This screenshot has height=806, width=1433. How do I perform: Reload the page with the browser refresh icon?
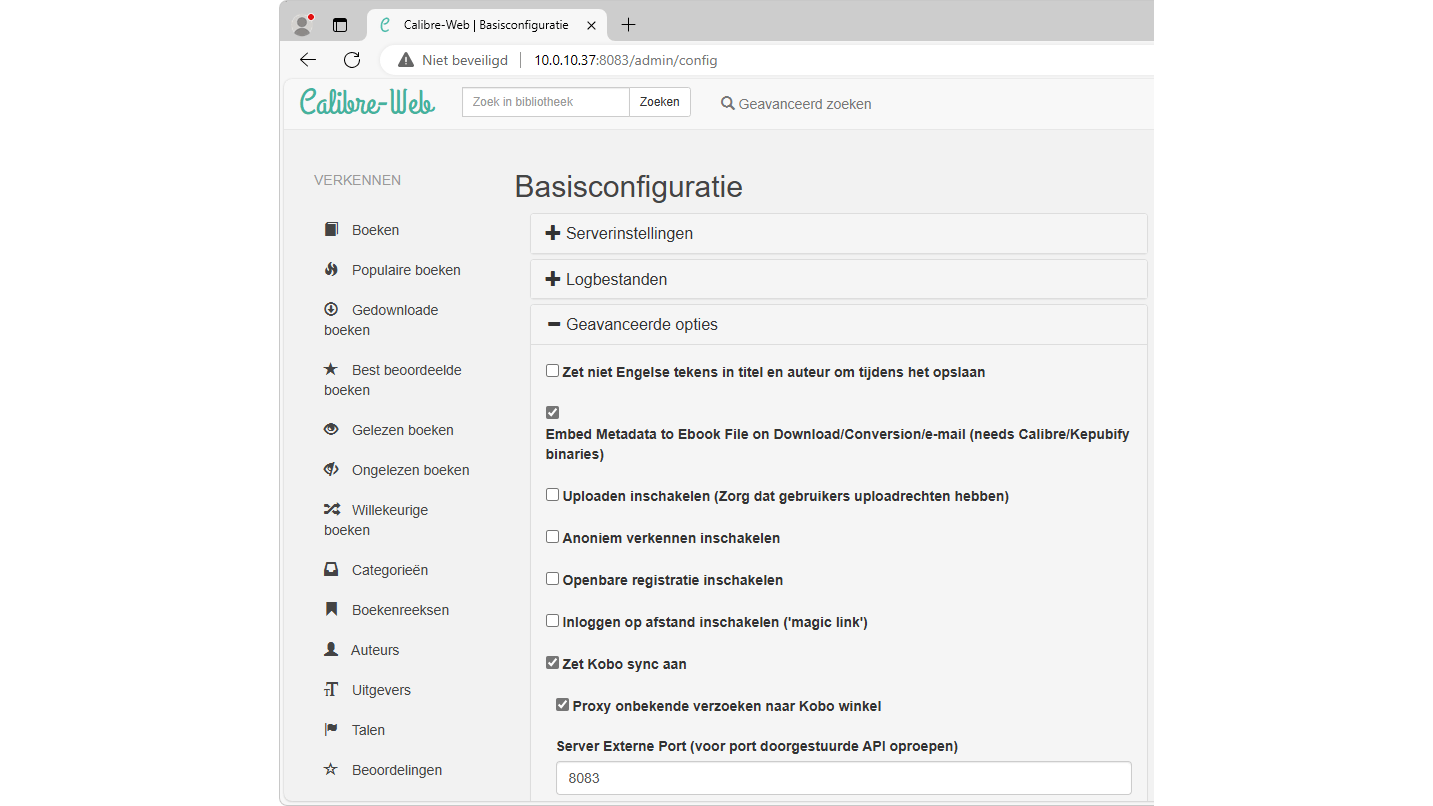[352, 60]
